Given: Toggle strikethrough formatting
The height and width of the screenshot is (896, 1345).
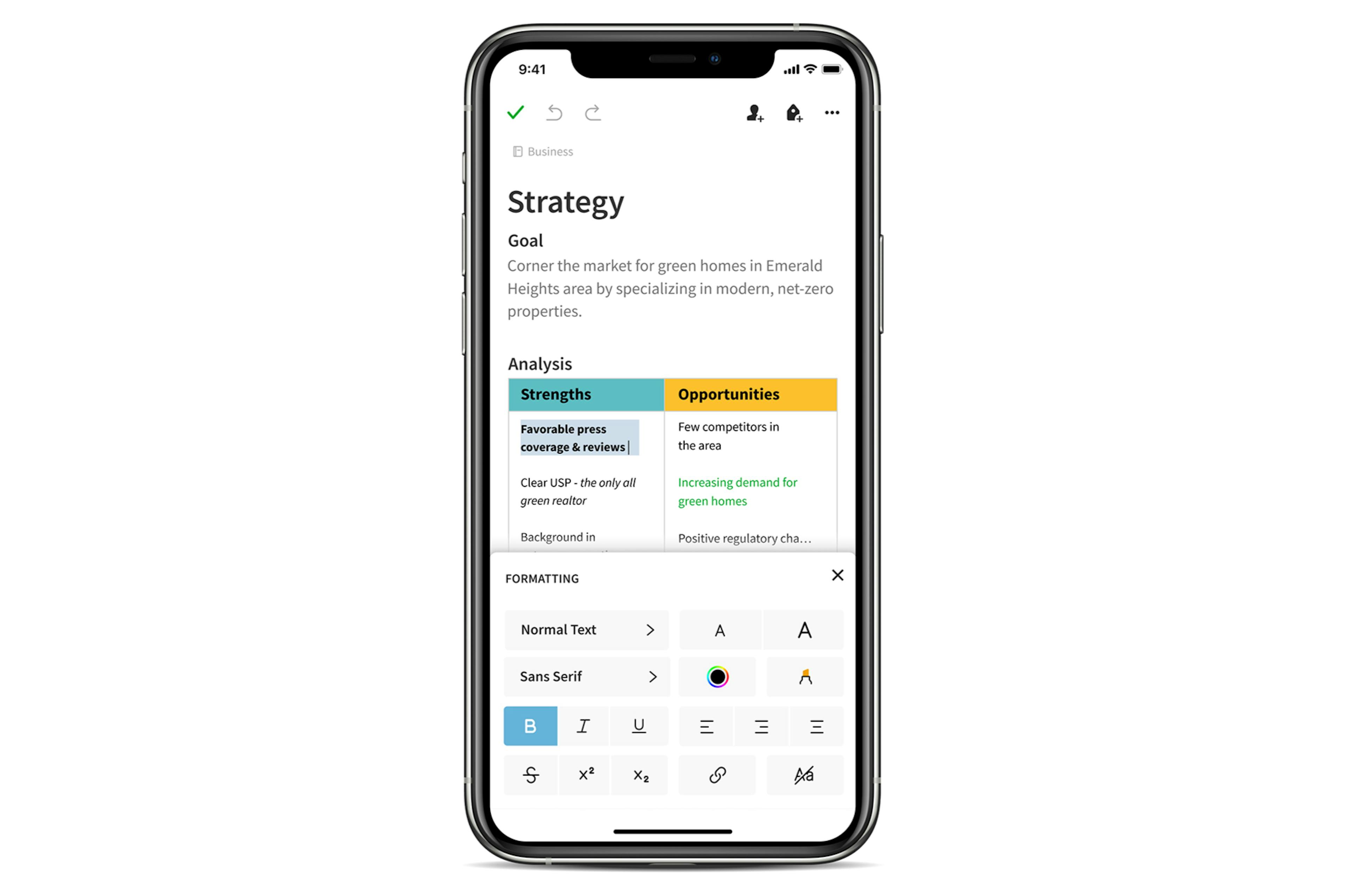Looking at the screenshot, I should point(530,774).
